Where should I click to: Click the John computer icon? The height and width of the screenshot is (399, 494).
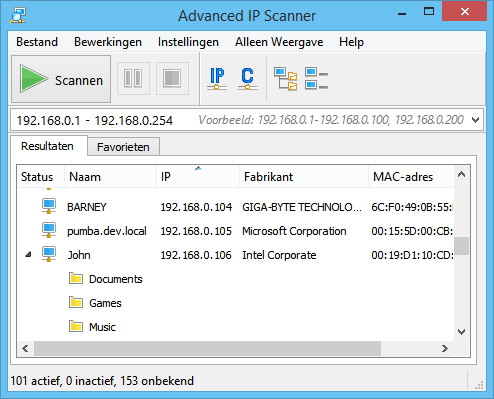(49, 254)
